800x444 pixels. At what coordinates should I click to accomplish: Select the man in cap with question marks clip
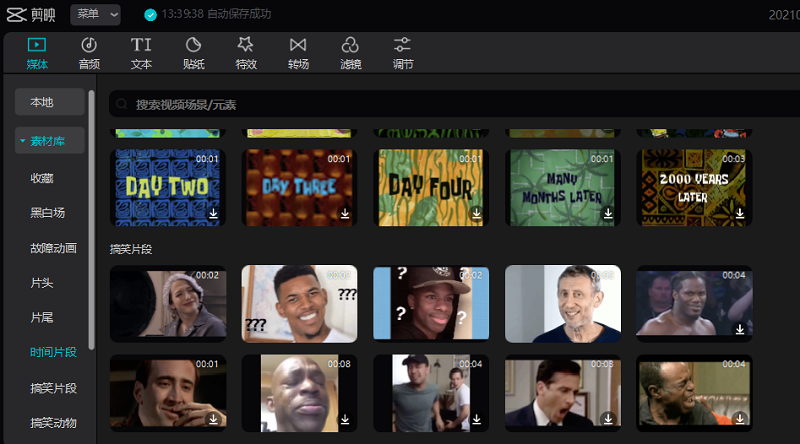click(x=431, y=304)
